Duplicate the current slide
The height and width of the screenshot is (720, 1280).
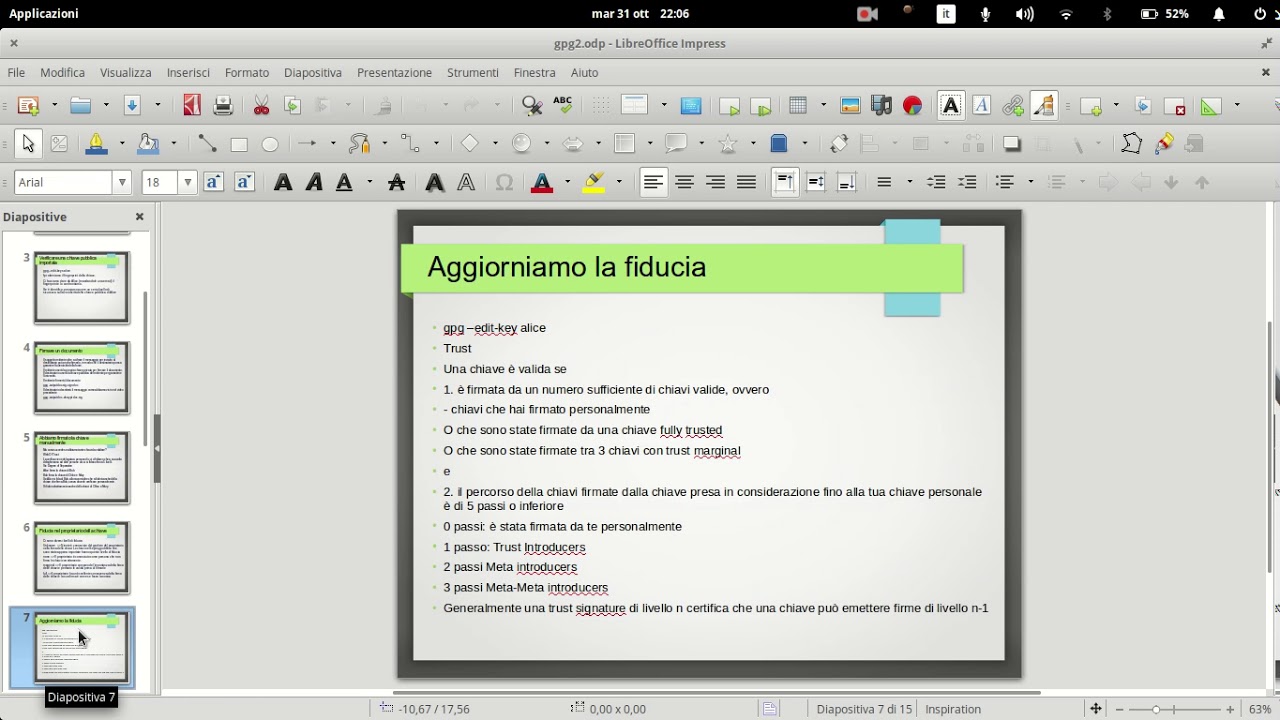(x=1144, y=105)
